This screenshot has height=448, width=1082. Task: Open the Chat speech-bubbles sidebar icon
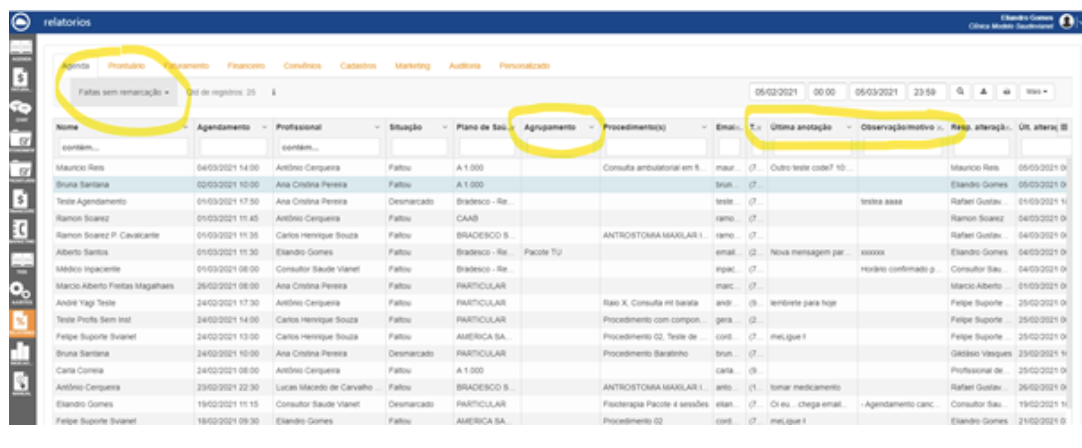pyautogui.click(x=21, y=110)
